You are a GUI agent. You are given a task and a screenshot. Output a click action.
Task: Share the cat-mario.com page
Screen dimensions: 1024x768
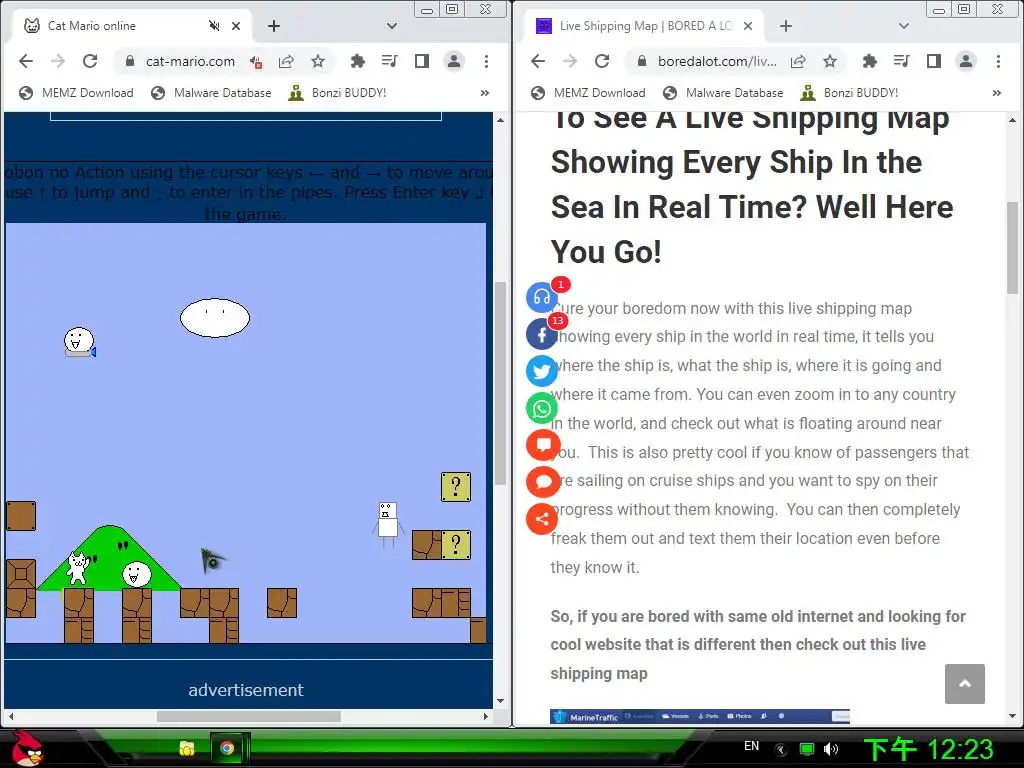[286, 61]
